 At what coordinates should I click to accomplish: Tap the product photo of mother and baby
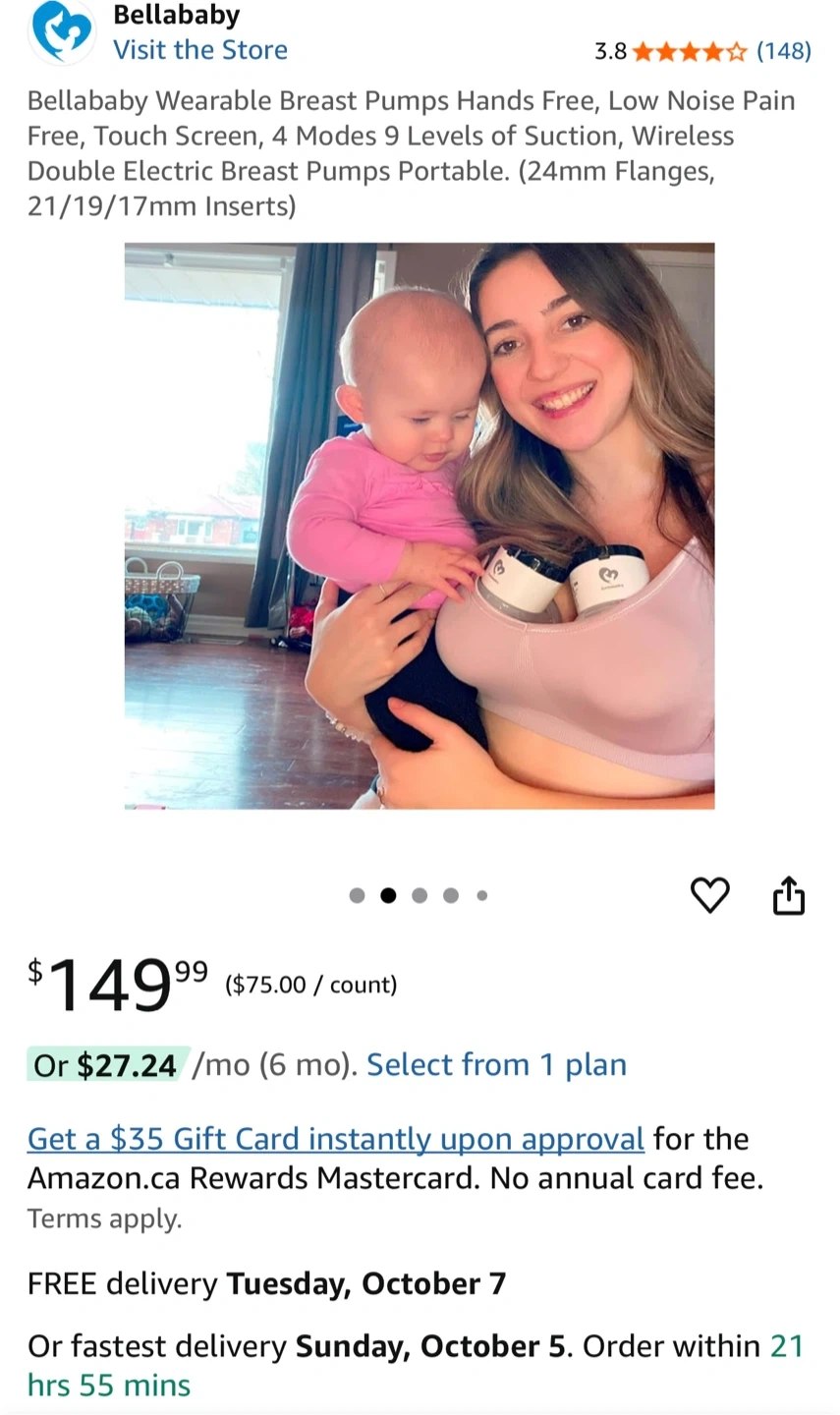pyautogui.click(x=420, y=526)
